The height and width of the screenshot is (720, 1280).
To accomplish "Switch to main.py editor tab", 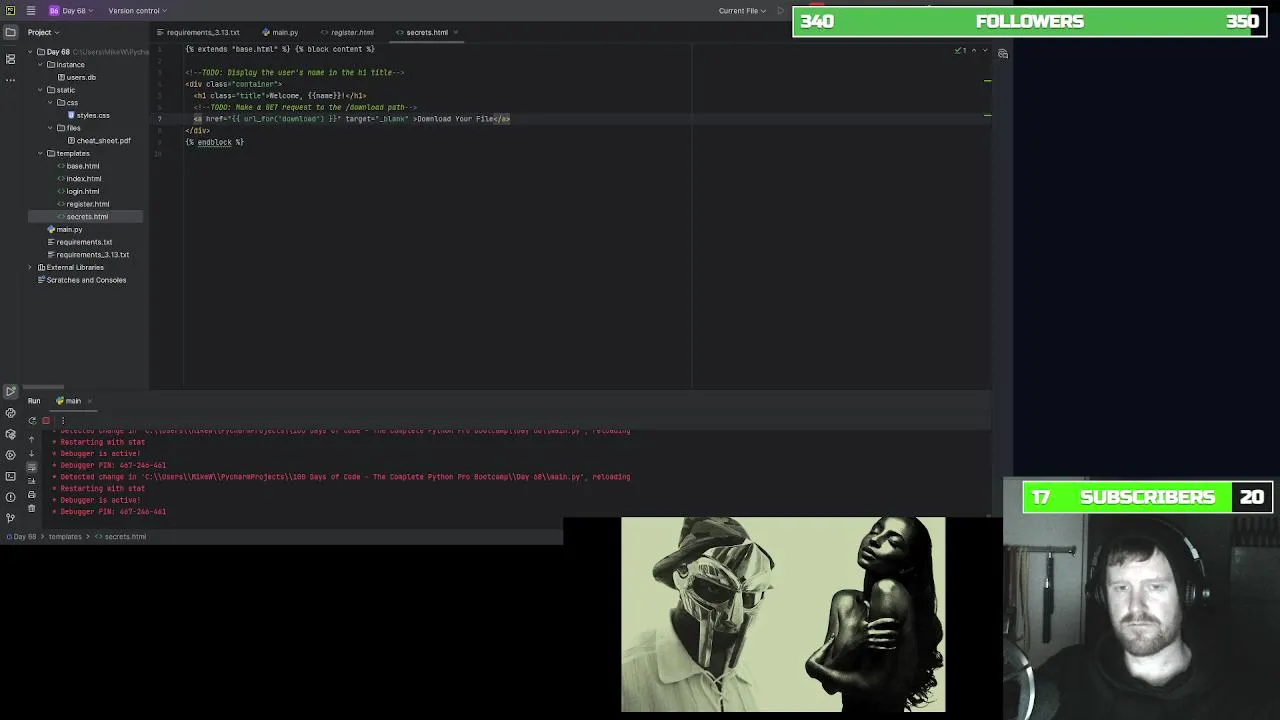I will pos(280,32).
